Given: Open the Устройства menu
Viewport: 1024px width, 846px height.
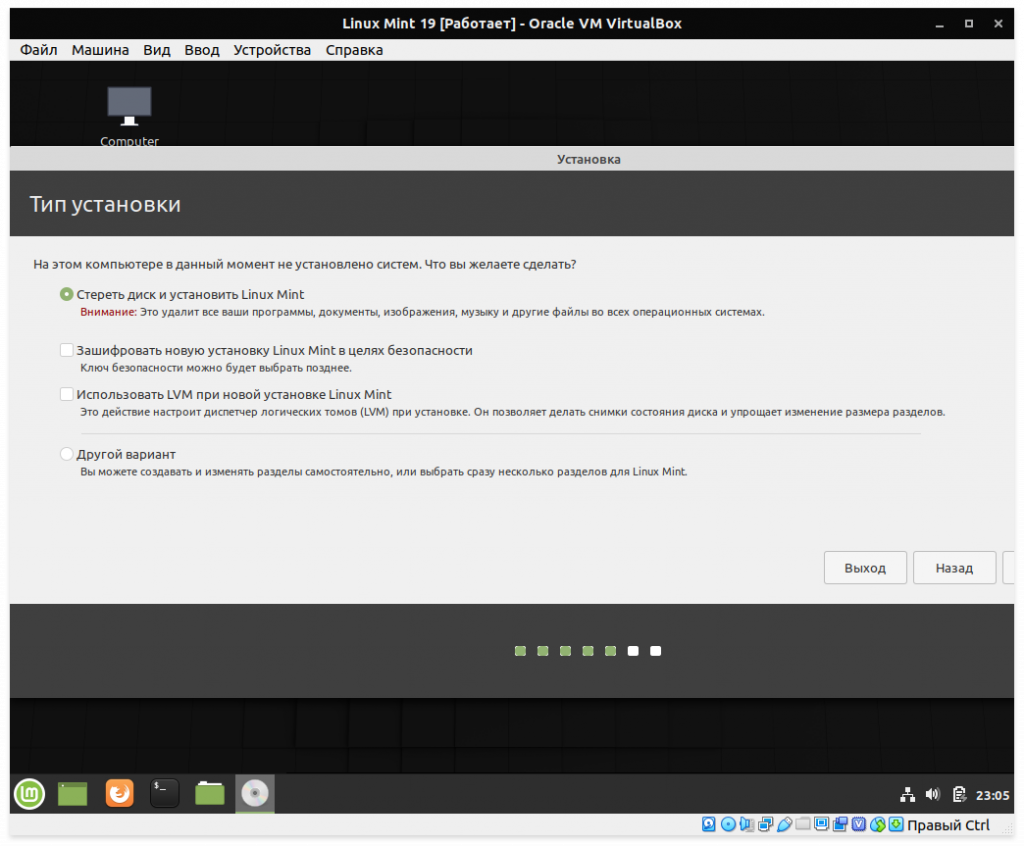Looking at the screenshot, I should pyautogui.click(x=272, y=50).
